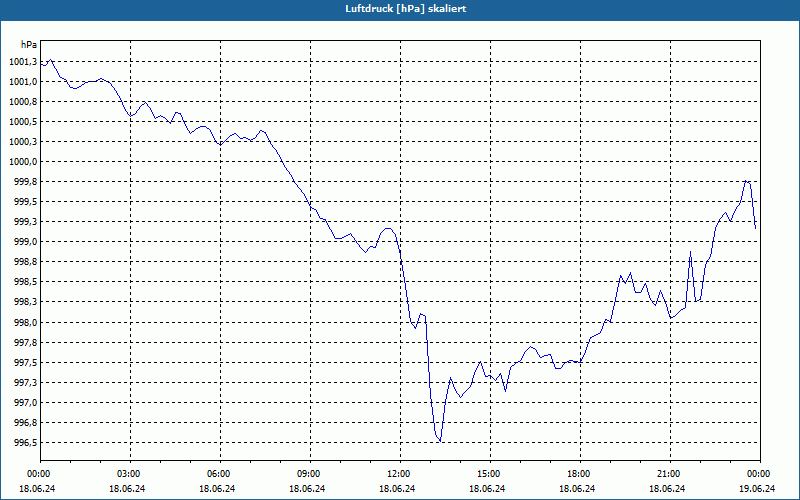Click the 06:00 time axis label
The width and height of the screenshot is (800, 500).
(220, 474)
